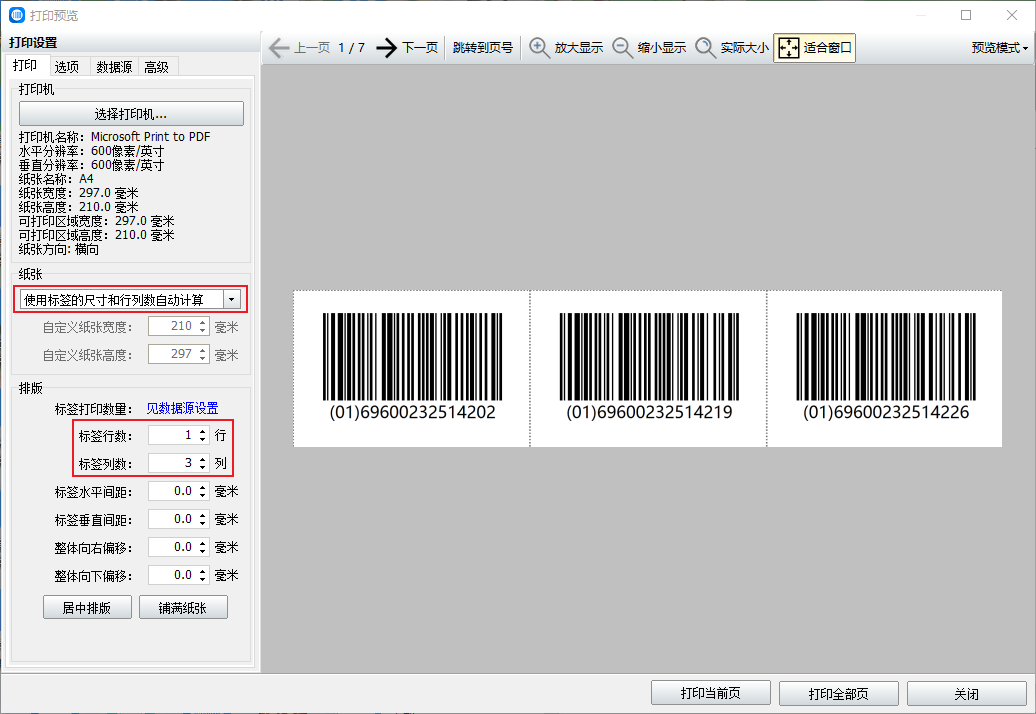Open the 数据源 tab
Viewport: 1036px width, 714px height.
[x=114, y=67]
